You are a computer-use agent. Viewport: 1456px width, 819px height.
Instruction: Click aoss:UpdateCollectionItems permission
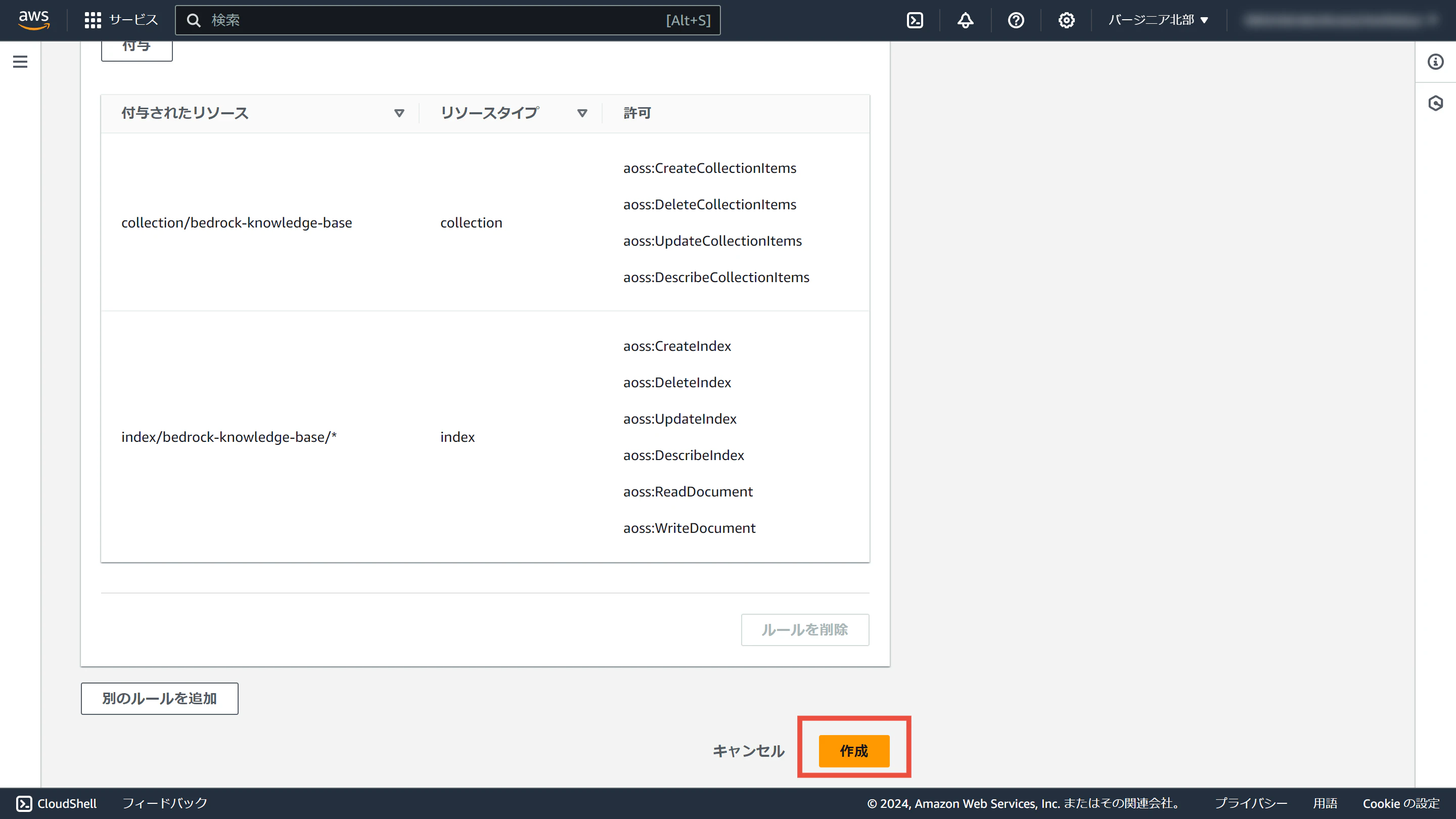(x=712, y=241)
